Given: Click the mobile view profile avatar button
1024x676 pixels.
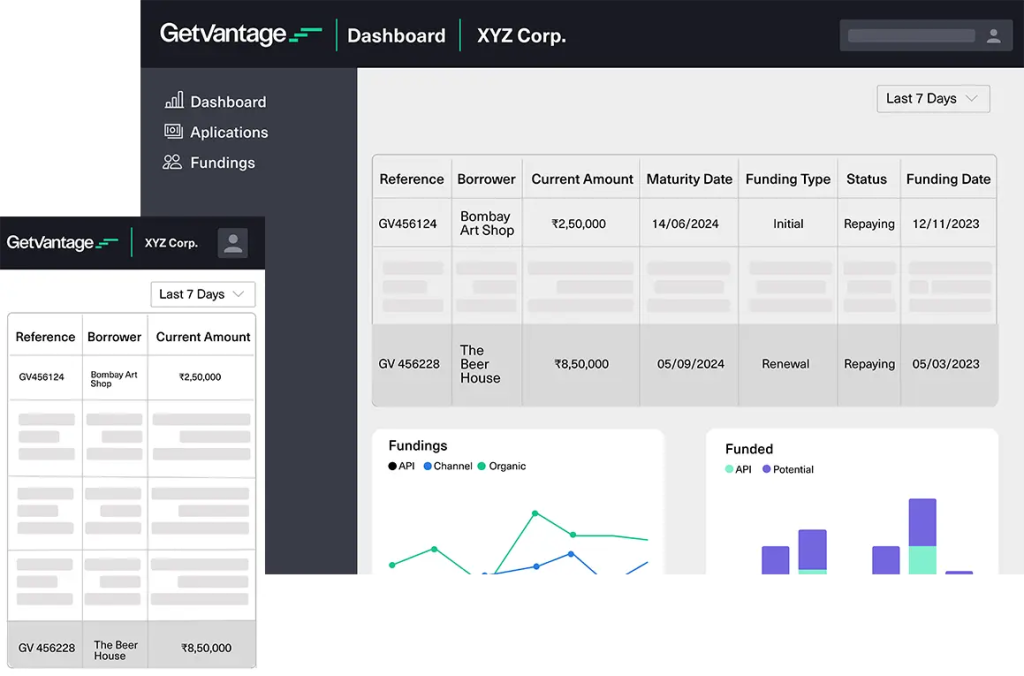Looking at the screenshot, I should [x=232, y=243].
